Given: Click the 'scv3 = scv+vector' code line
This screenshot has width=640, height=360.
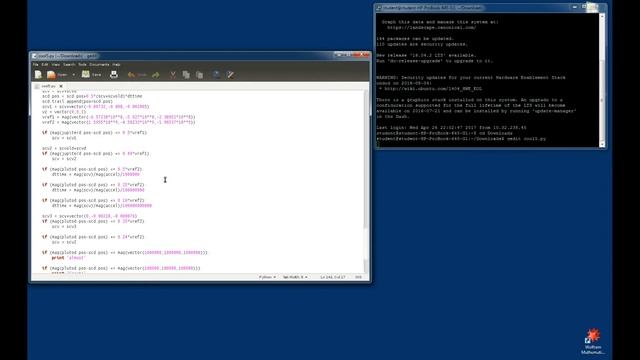Looking at the screenshot, I should tap(89, 216).
